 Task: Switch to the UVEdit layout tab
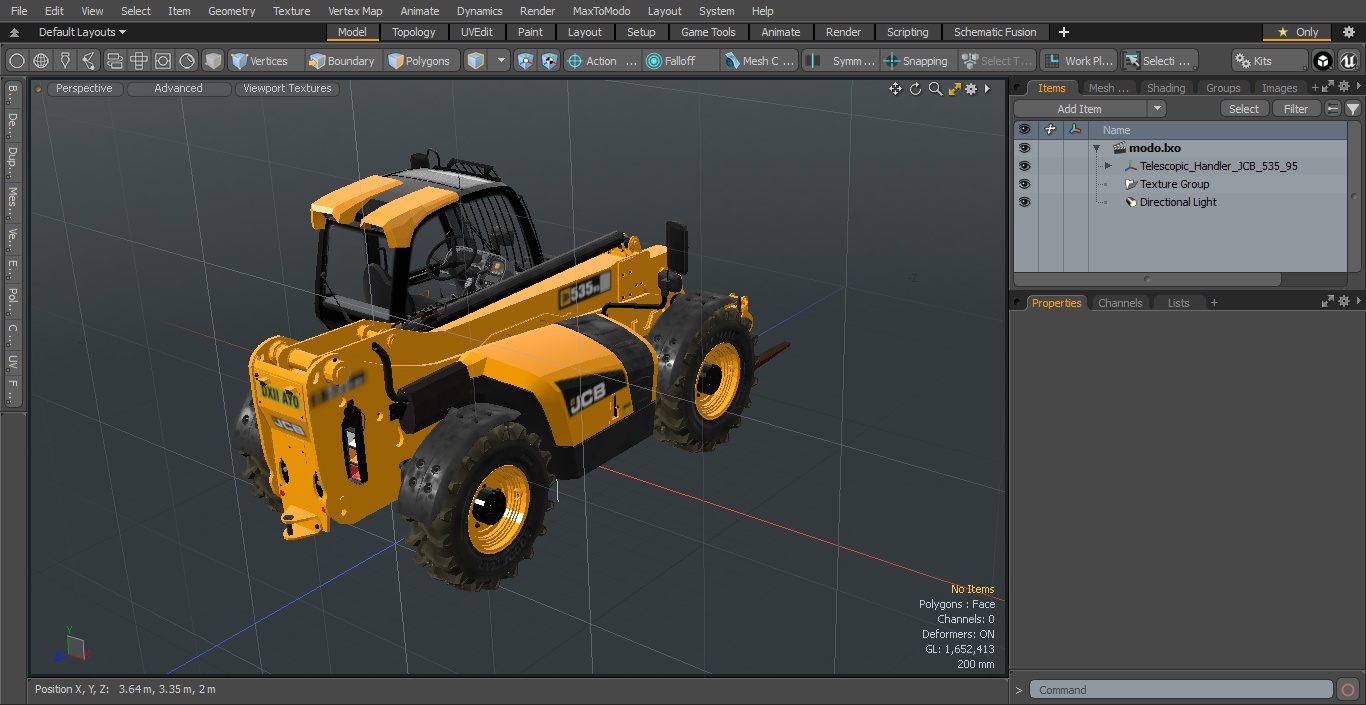coord(477,32)
